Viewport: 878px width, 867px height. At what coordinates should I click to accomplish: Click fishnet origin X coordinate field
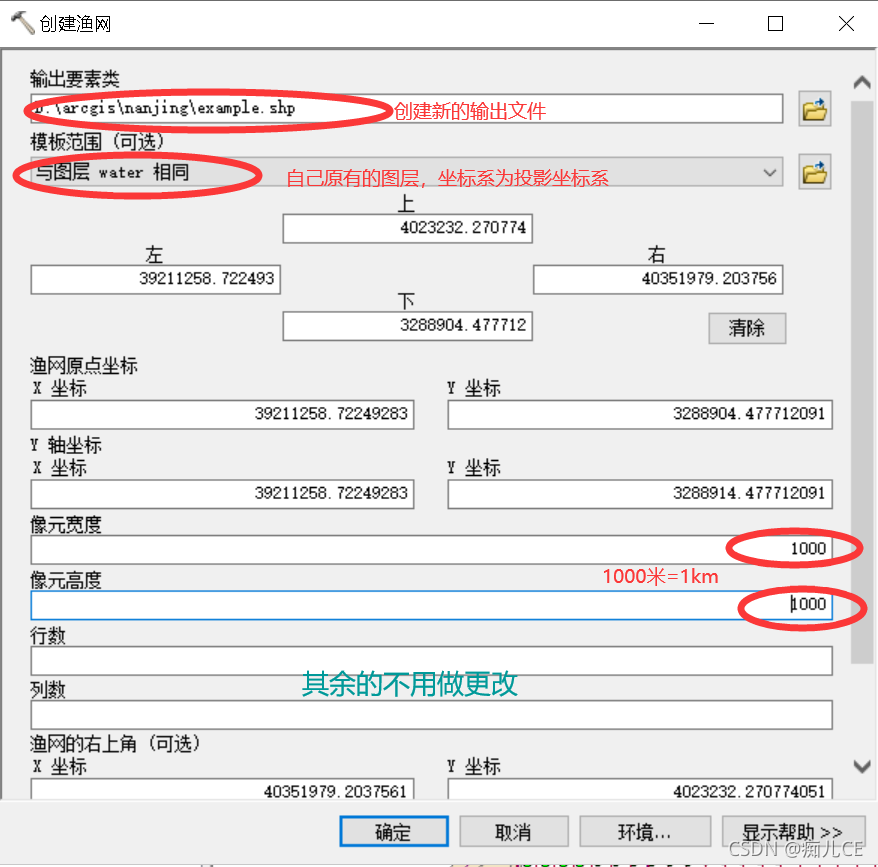222,414
